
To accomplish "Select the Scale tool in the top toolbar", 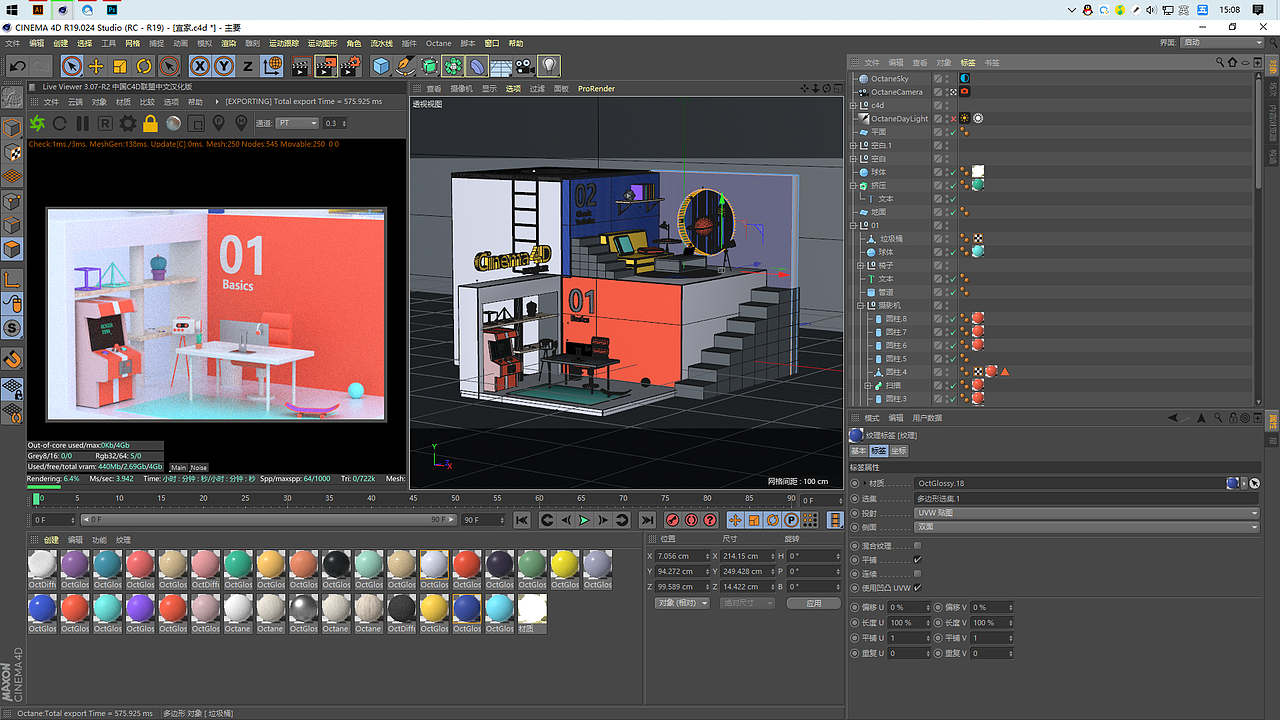I will [120, 66].
